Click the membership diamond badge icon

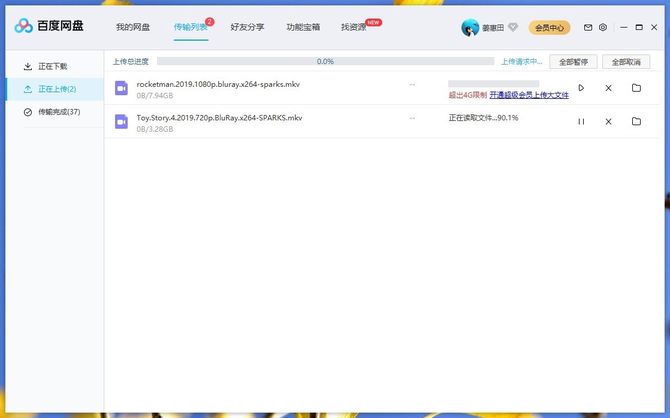(x=513, y=27)
